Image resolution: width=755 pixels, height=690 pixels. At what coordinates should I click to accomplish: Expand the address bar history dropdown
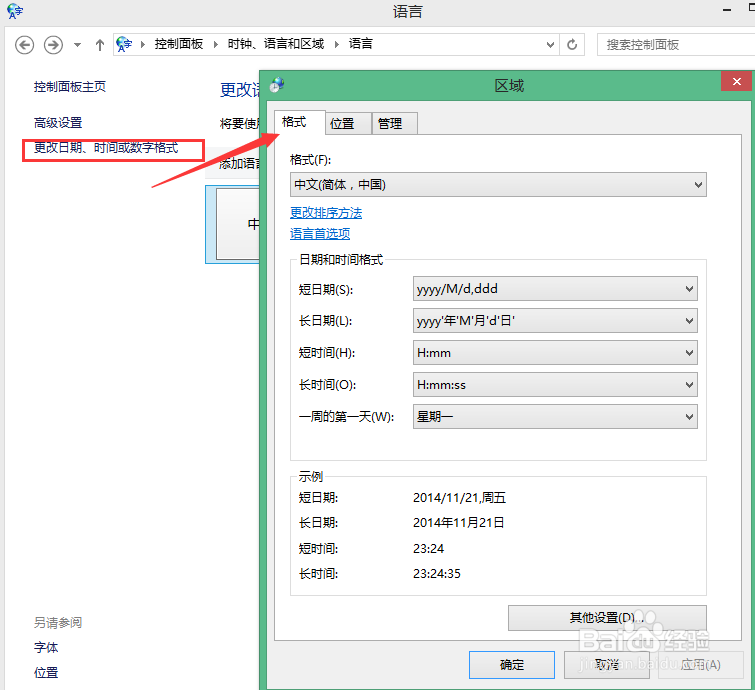(x=550, y=45)
